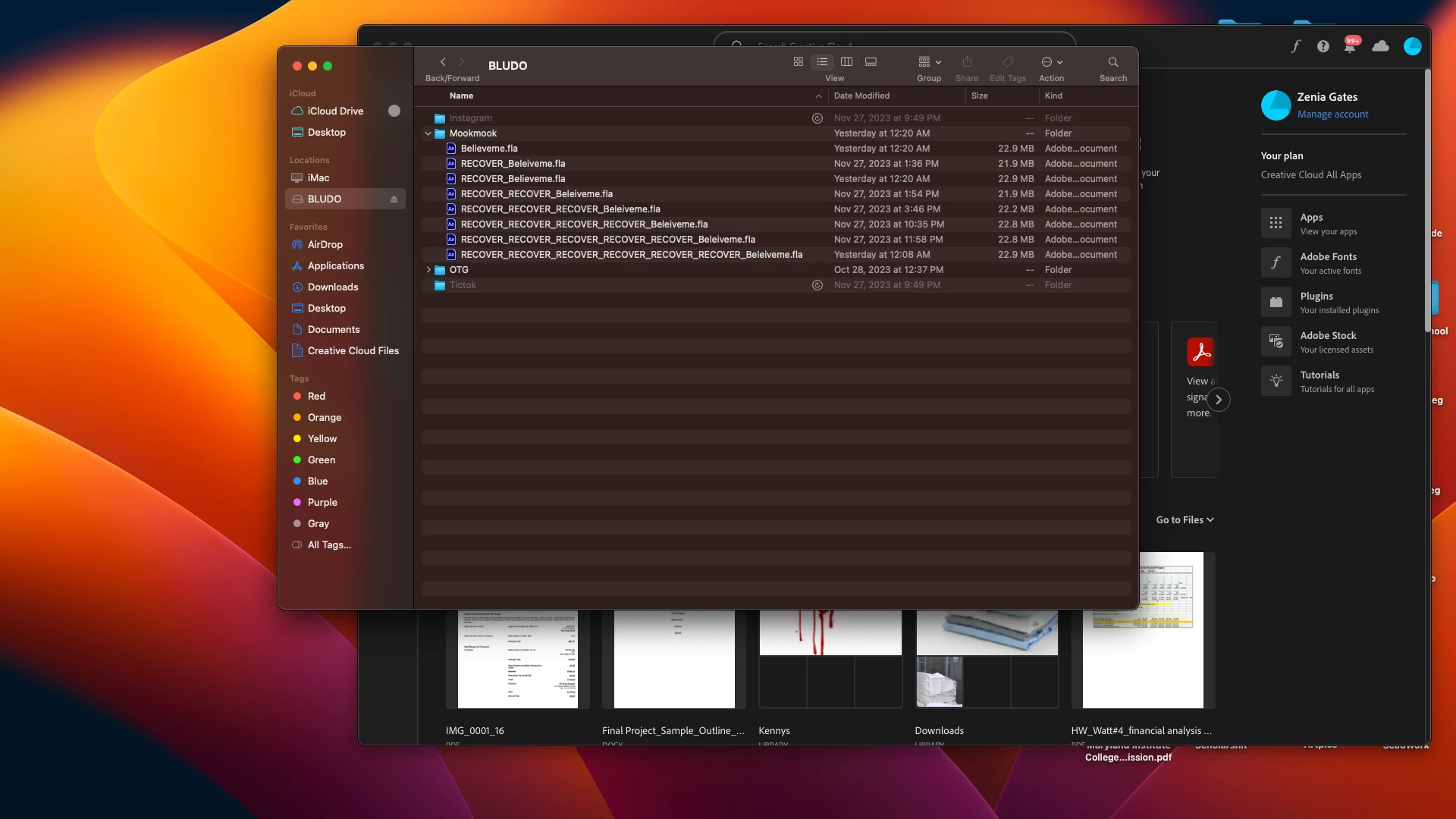Switch Finder to gallery view

(871, 62)
